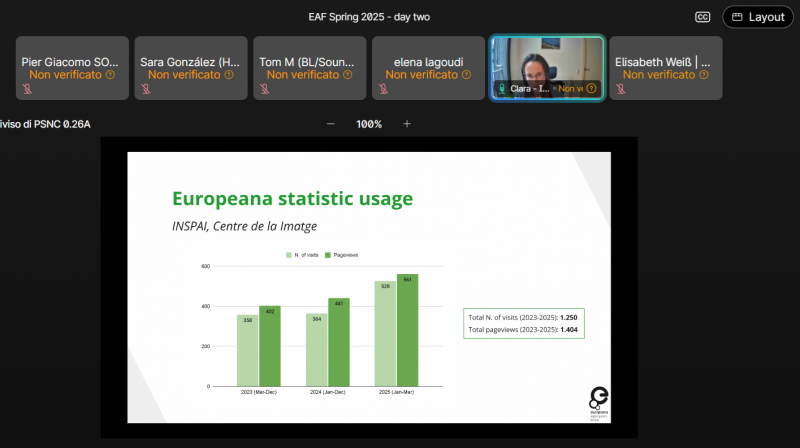The image size is (800, 448).
Task: Click active microphone icon on Clara tile
Action: tap(502, 89)
